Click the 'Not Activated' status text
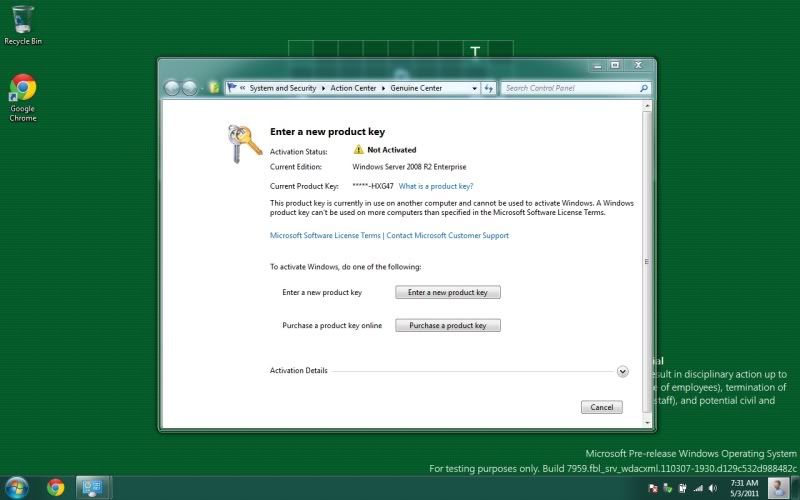This screenshot has width=800, height=500. 392,149
